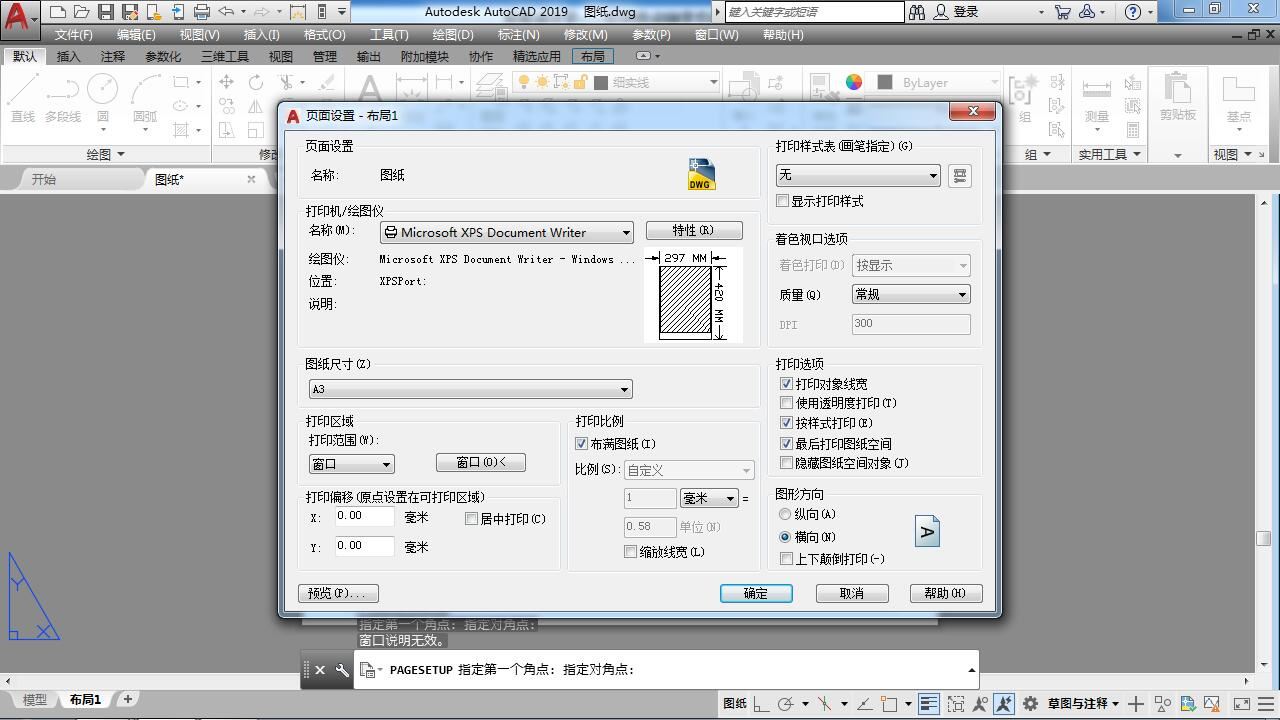The height and width of the screenshot is (720, 1280).
Task: Open the plot style table 无 dropdown
Action: tap(858, 176)
